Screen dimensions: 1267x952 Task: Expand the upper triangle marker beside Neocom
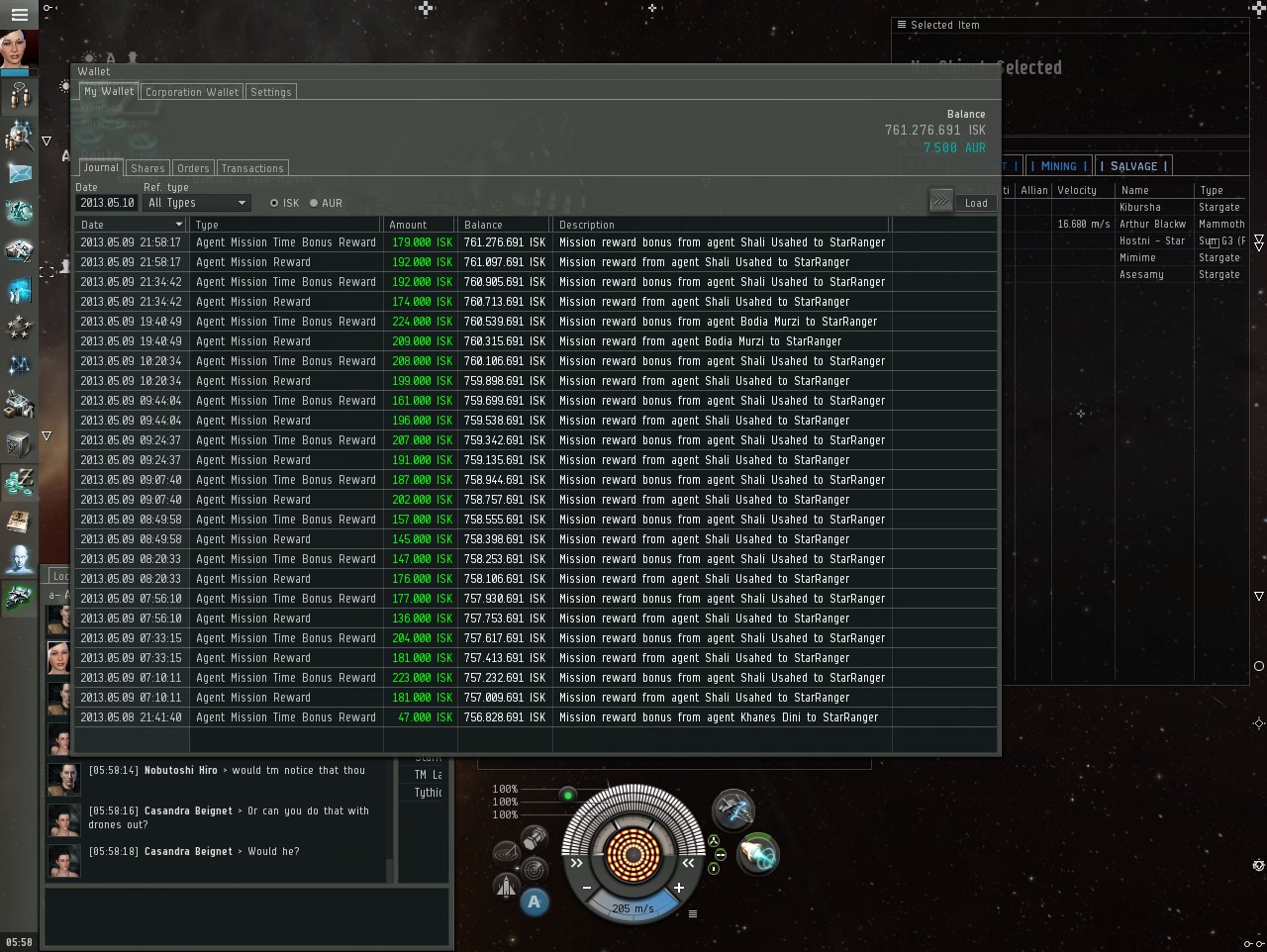point(47,141)
